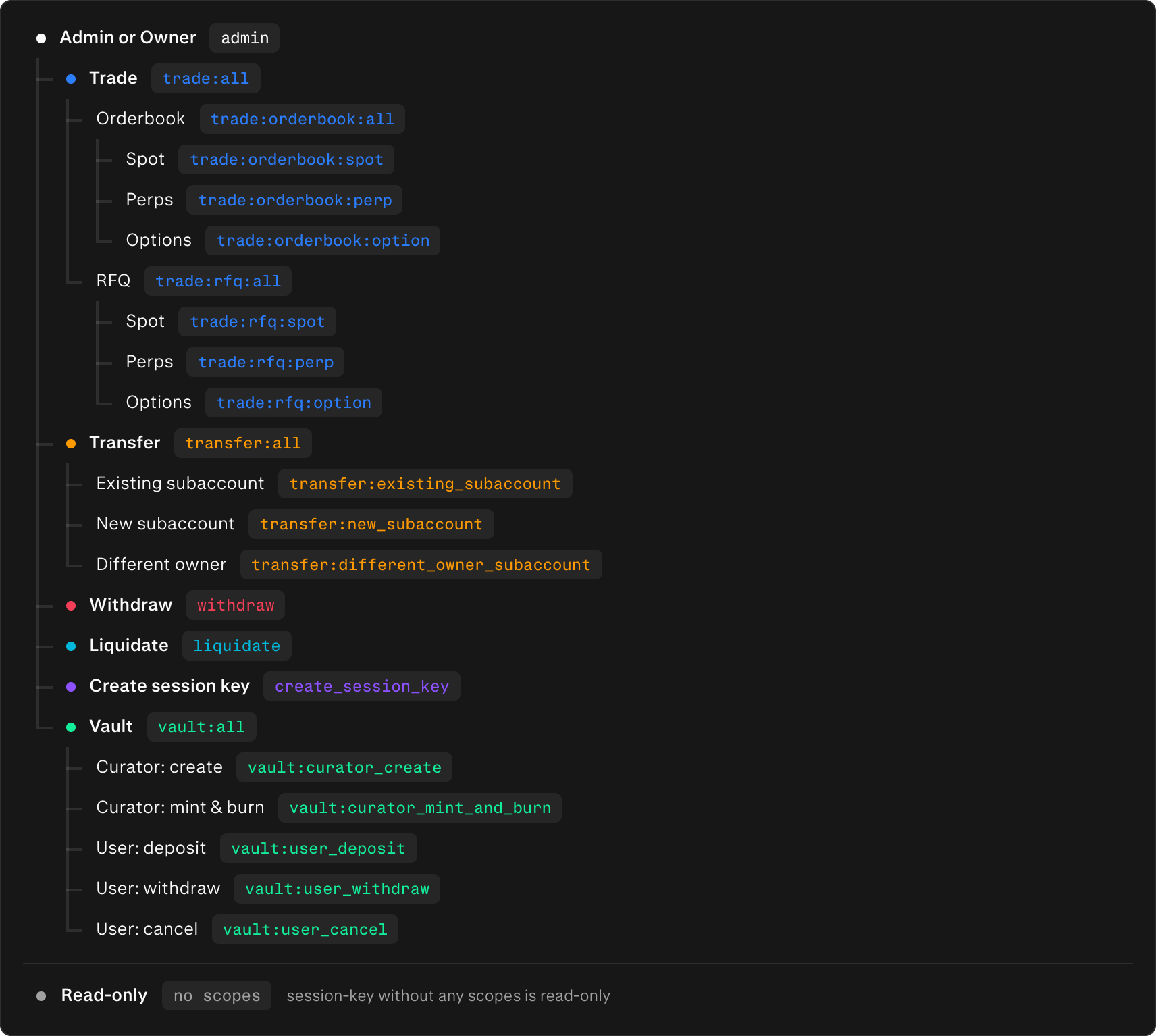Click the transfer:different_owner_subaccount tag
The image size is (1156, 1036).
point(421,565)
